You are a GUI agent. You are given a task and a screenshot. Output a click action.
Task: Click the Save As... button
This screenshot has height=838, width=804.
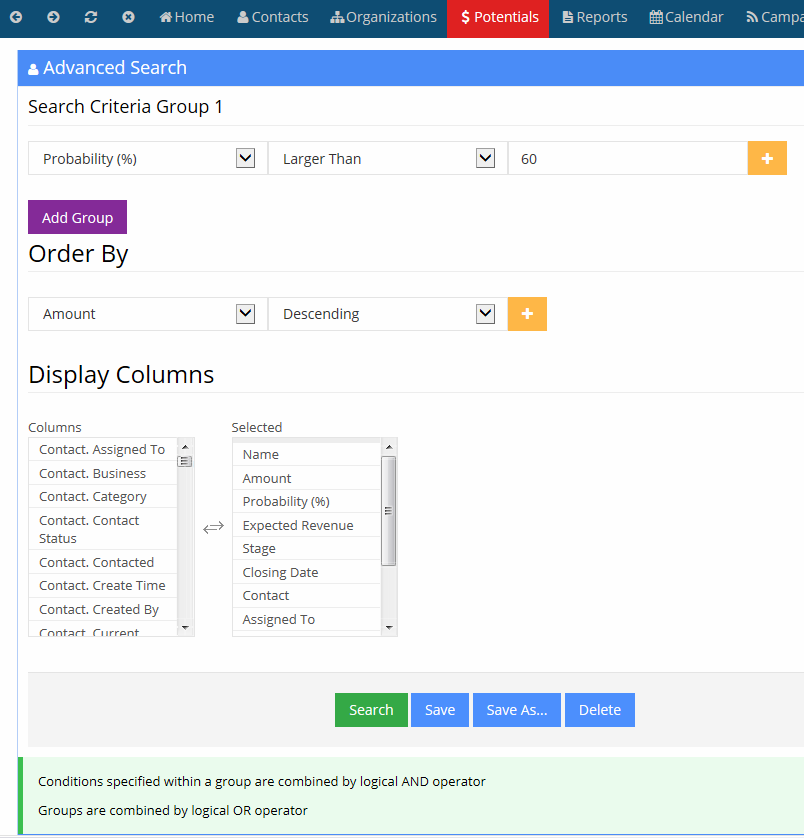(x=516, y=709)
